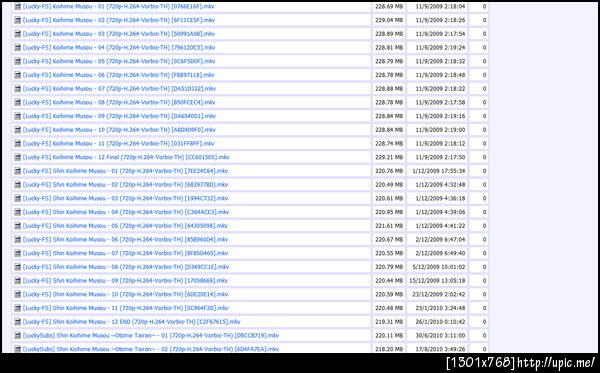Download Koihime Musou - 12 Final mkv link
This screenshot has height=373, width=600.
click(x=126, y=157)
